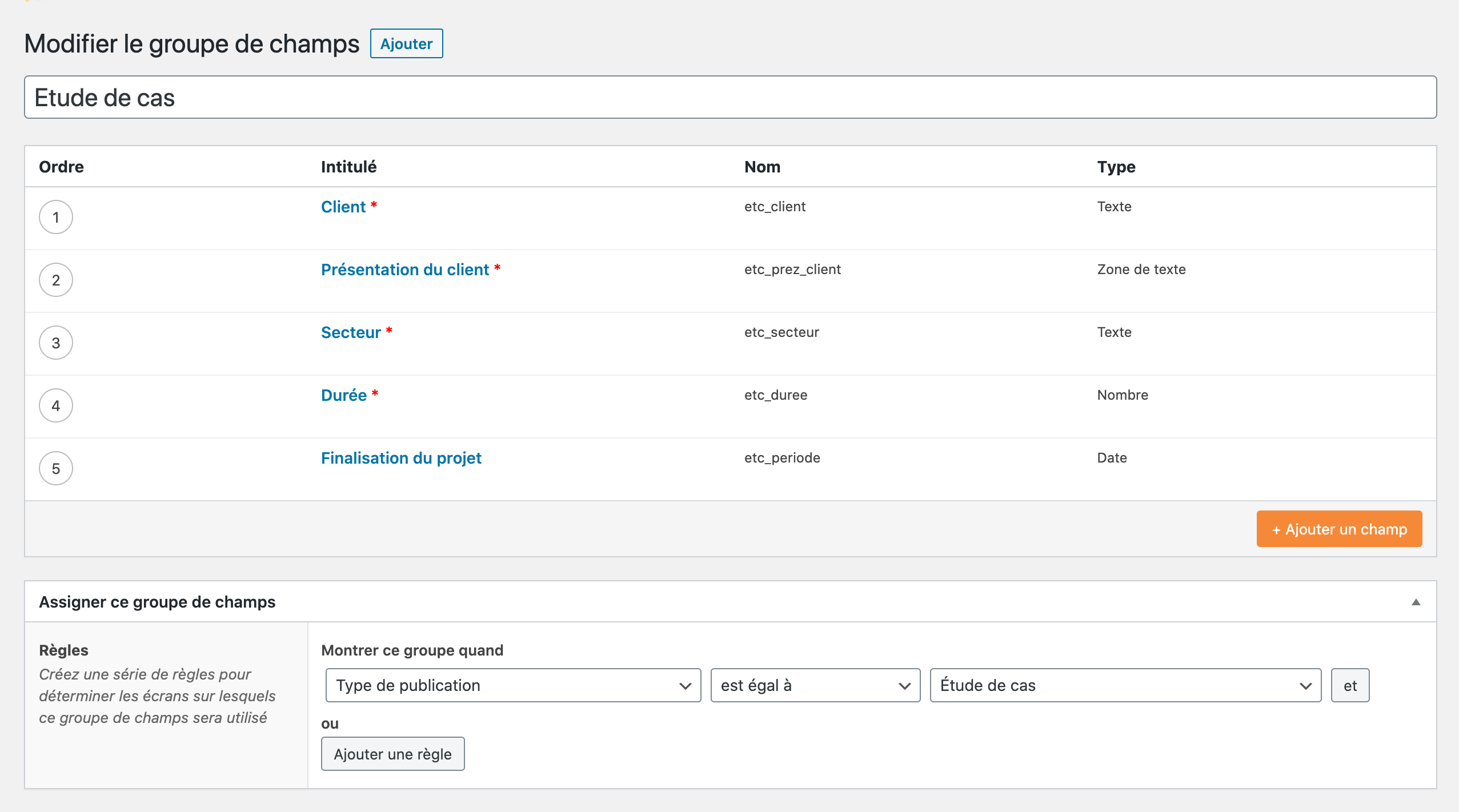Click the field group title input 'Etude de cas'
Screen dimensions: 1459x812
[x=730, y=97]
